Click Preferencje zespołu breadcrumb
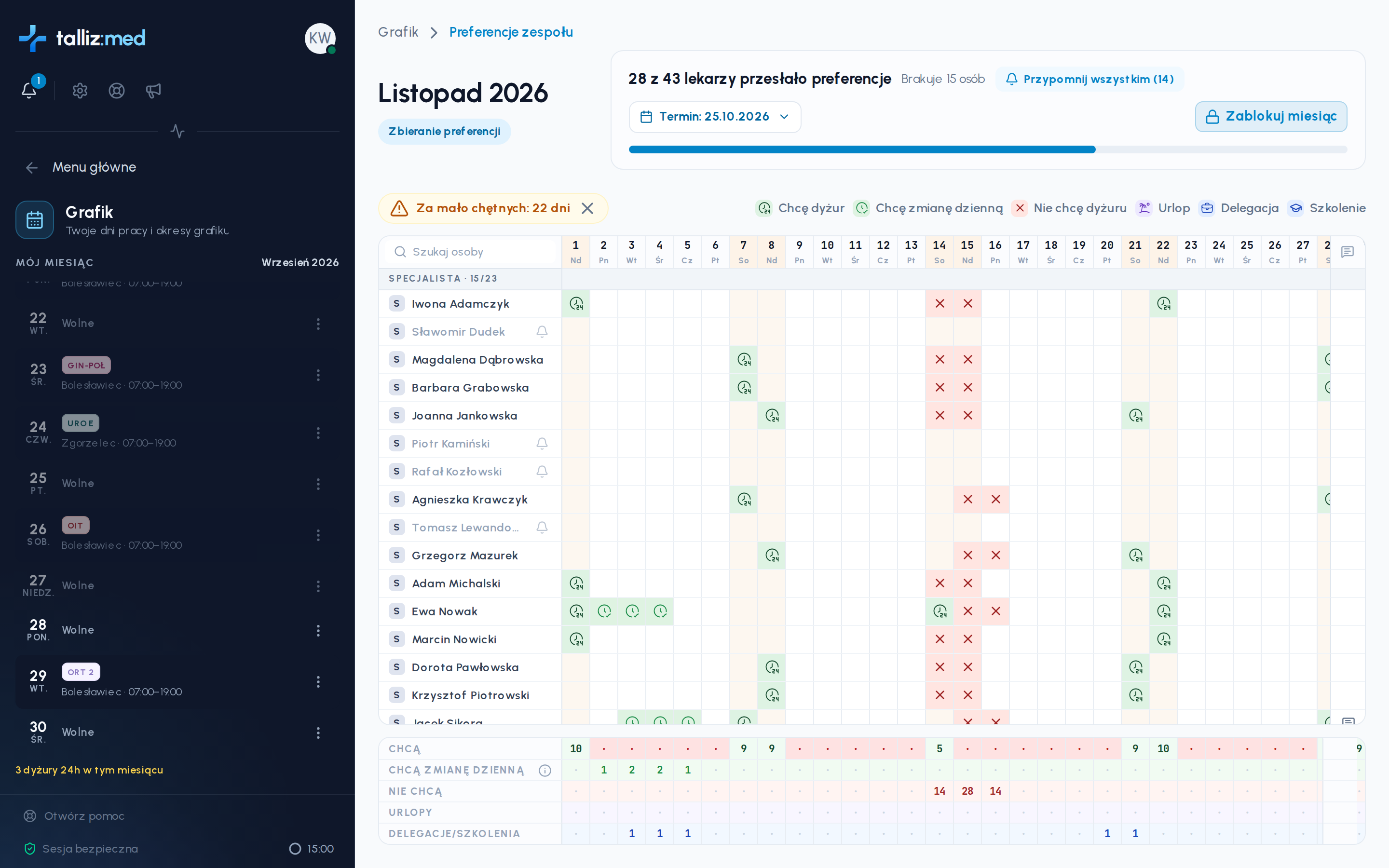 [511, 32]
